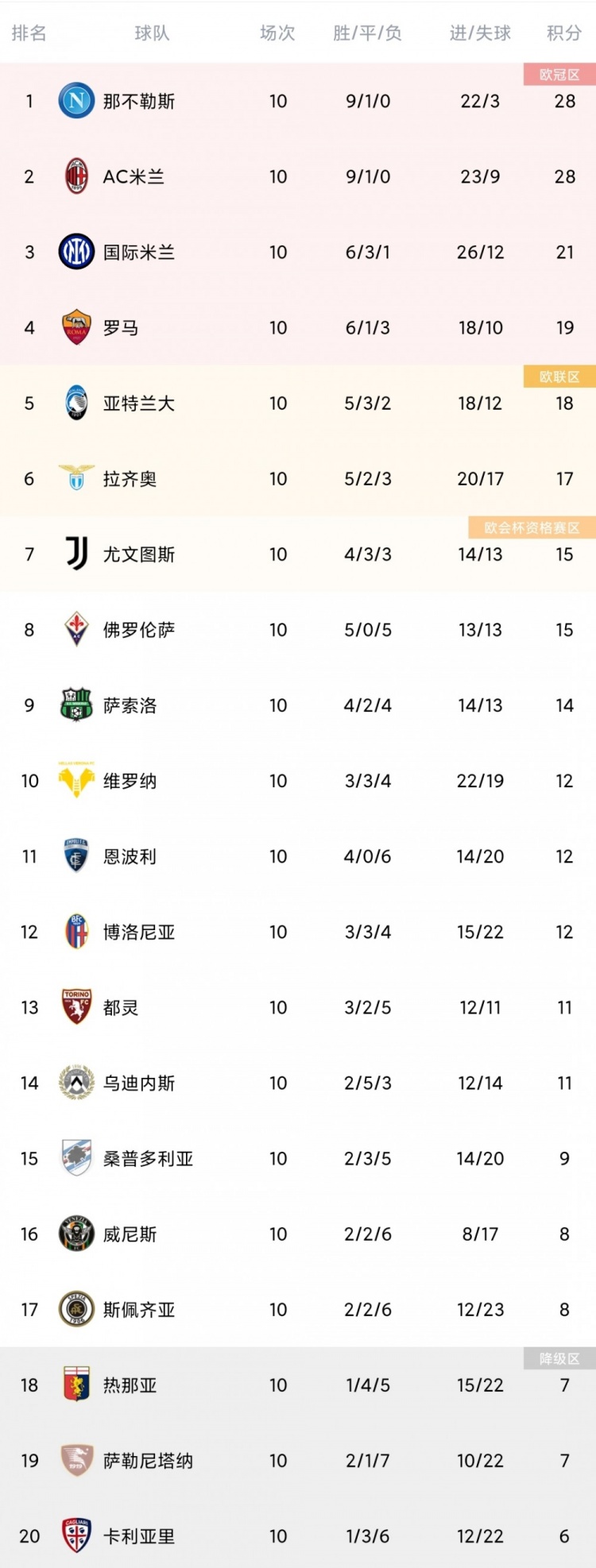Select the Lazio eagle badge
Viewport: 596px width, 1568px height.
point(76,477)
